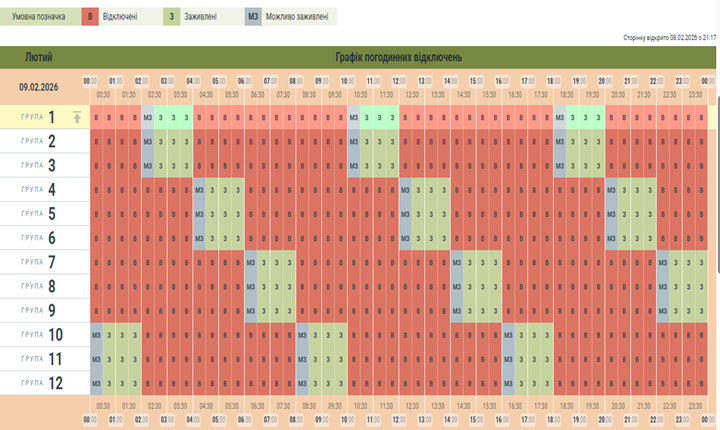Select the Група 5 row label

coord(44,213)
